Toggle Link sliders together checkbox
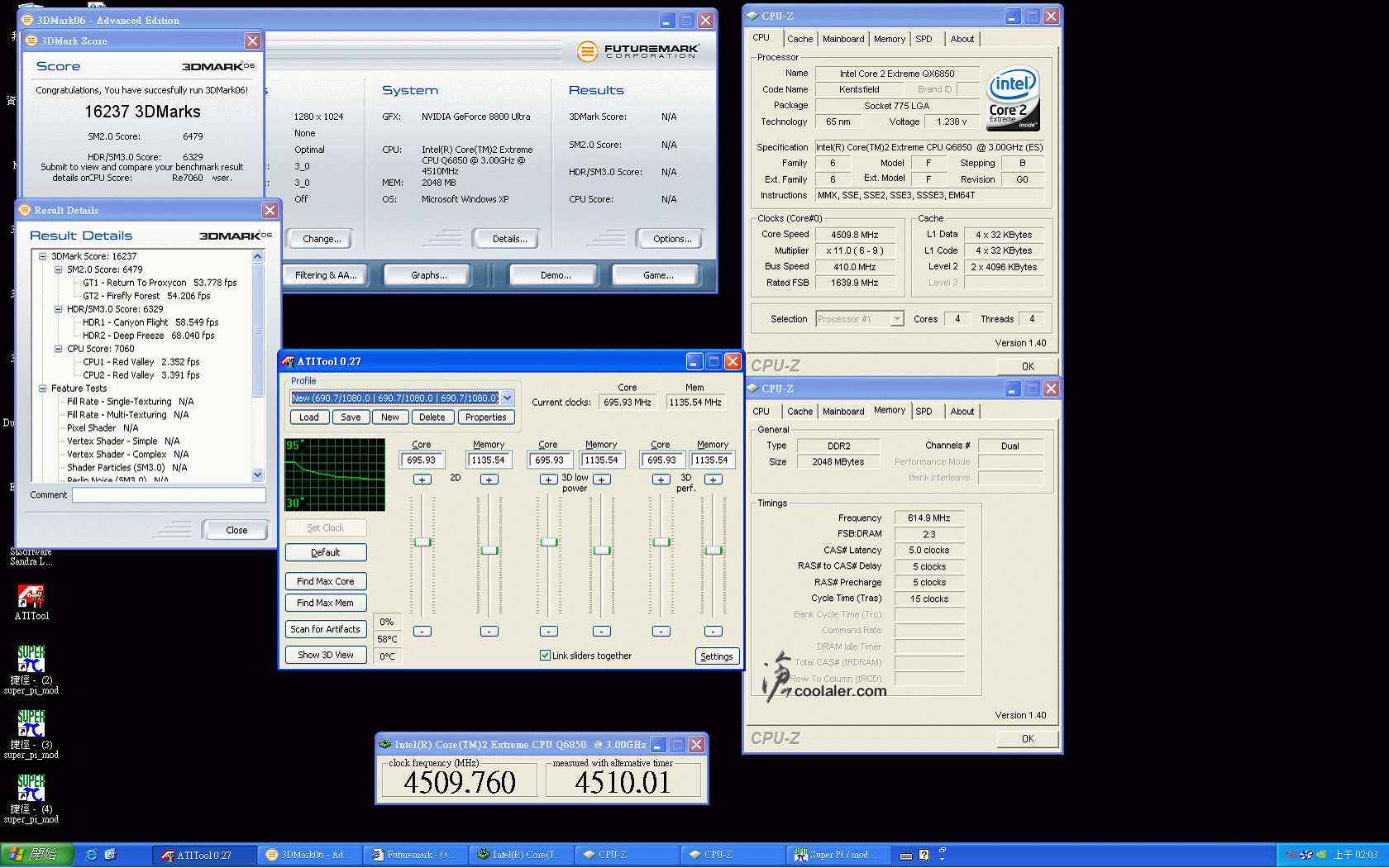 click(x=545, y=656)
